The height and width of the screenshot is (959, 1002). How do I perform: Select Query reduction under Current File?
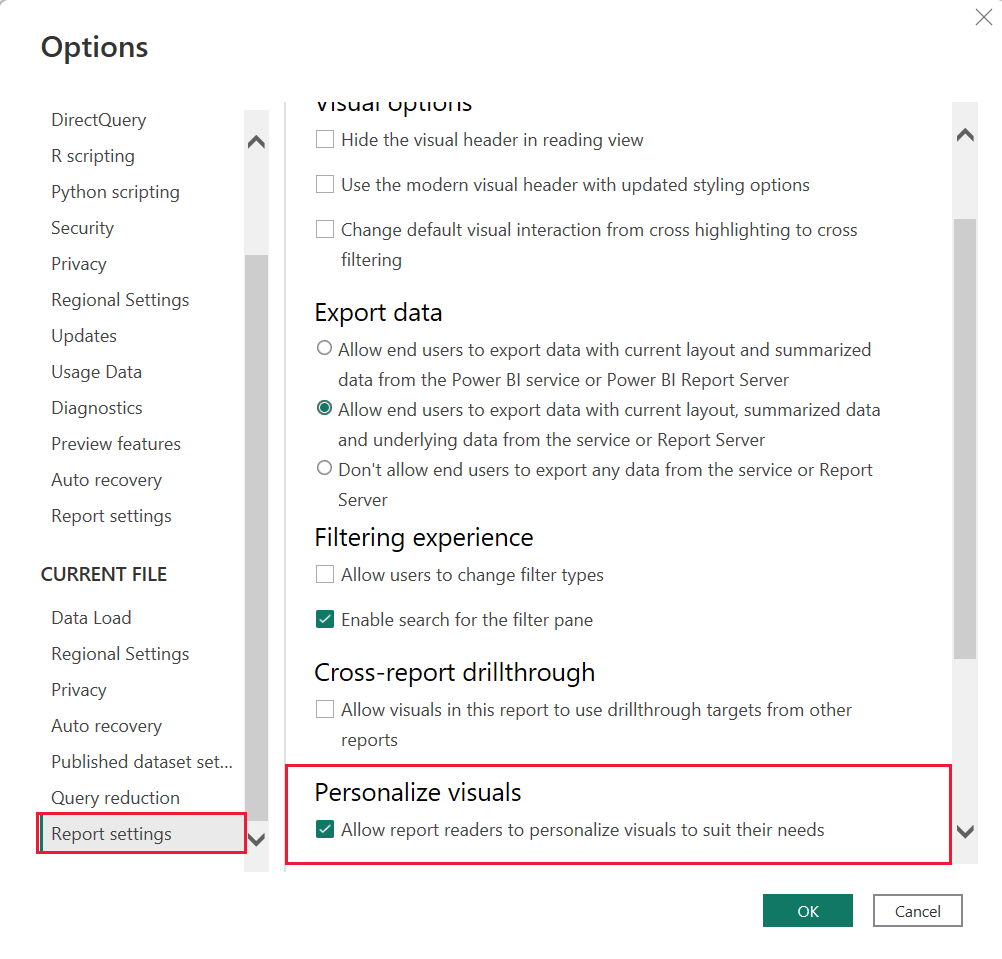[115, 797]
